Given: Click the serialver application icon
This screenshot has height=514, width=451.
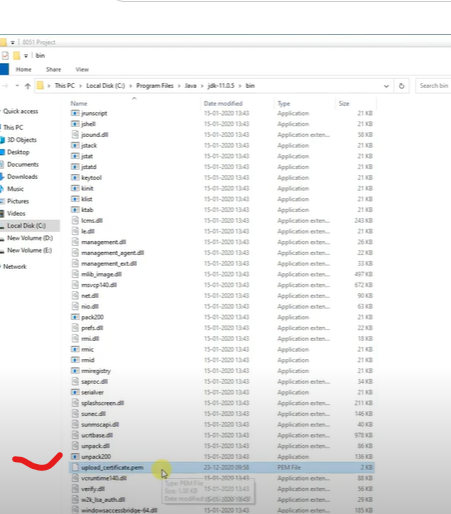Looking at the screenshot, I should (x=75, y=392).
